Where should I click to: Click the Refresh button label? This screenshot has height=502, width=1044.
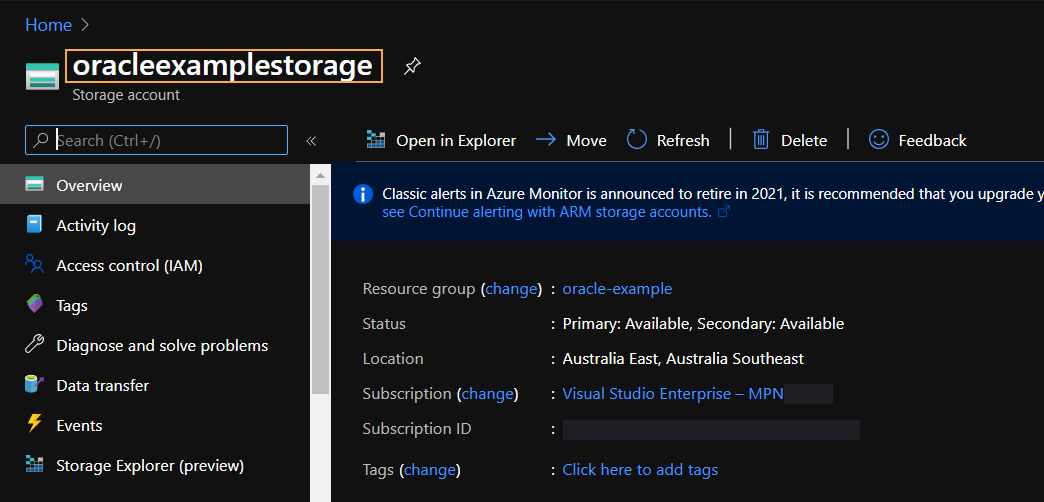(683, 140)
